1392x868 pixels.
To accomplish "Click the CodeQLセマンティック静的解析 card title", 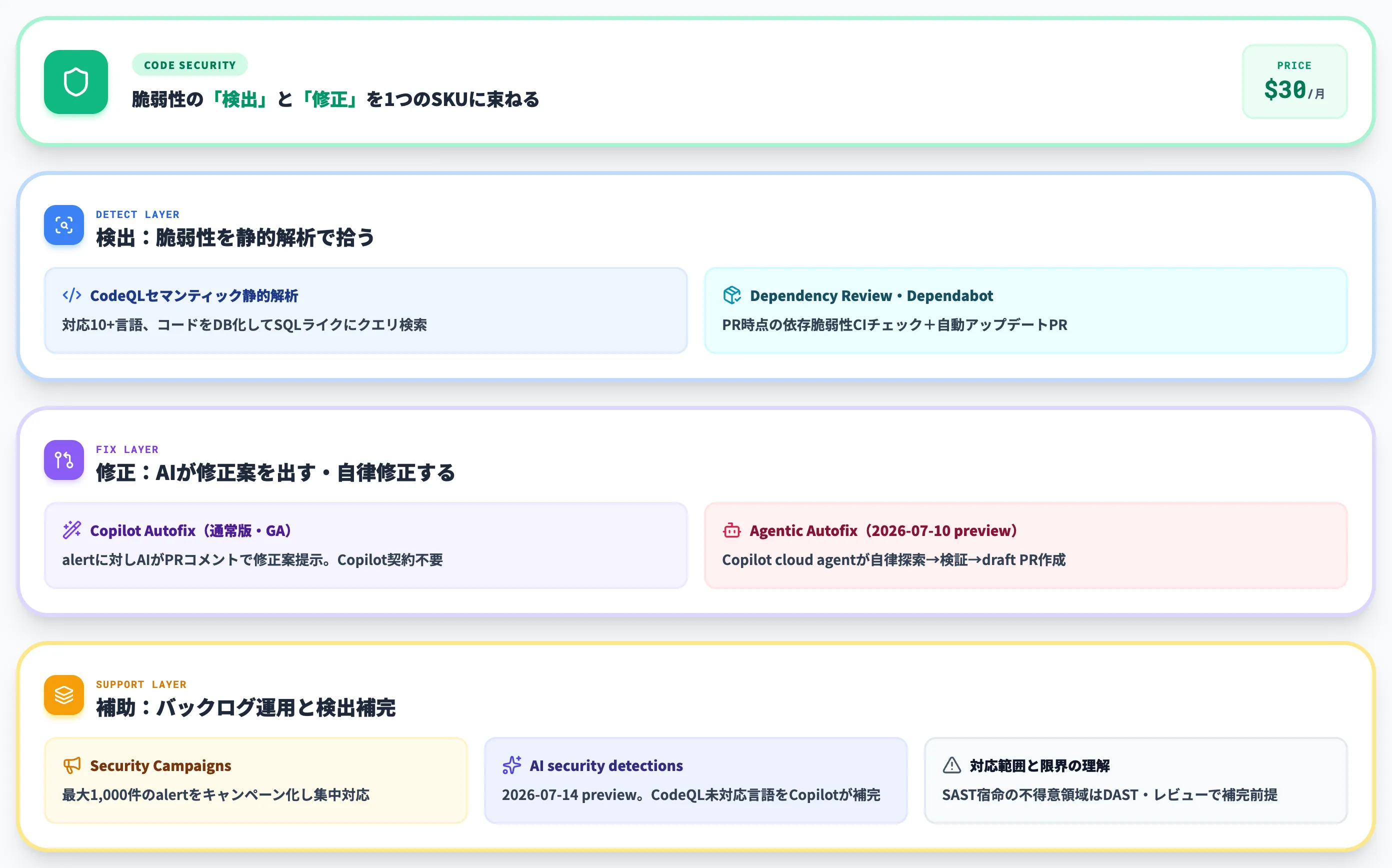I will click(194, 295).
